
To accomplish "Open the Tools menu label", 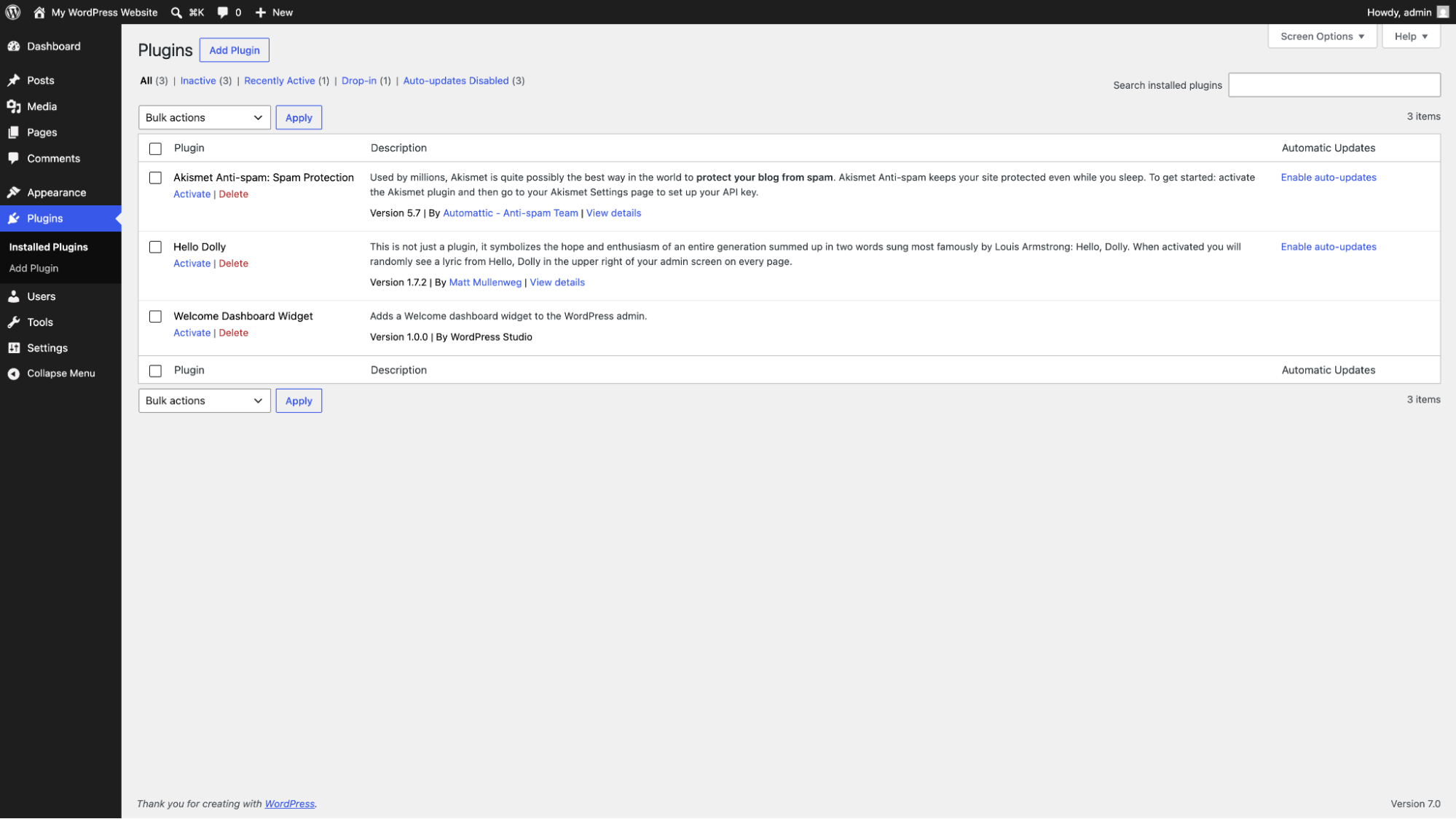I will click(40, 323).
